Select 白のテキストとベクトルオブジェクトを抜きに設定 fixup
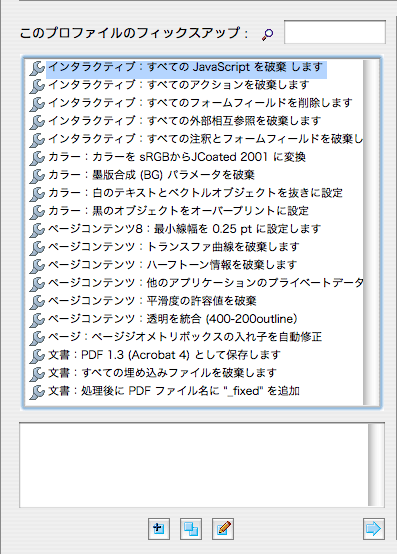The height and width of the screenshot is (554, 397). point(195,193)
